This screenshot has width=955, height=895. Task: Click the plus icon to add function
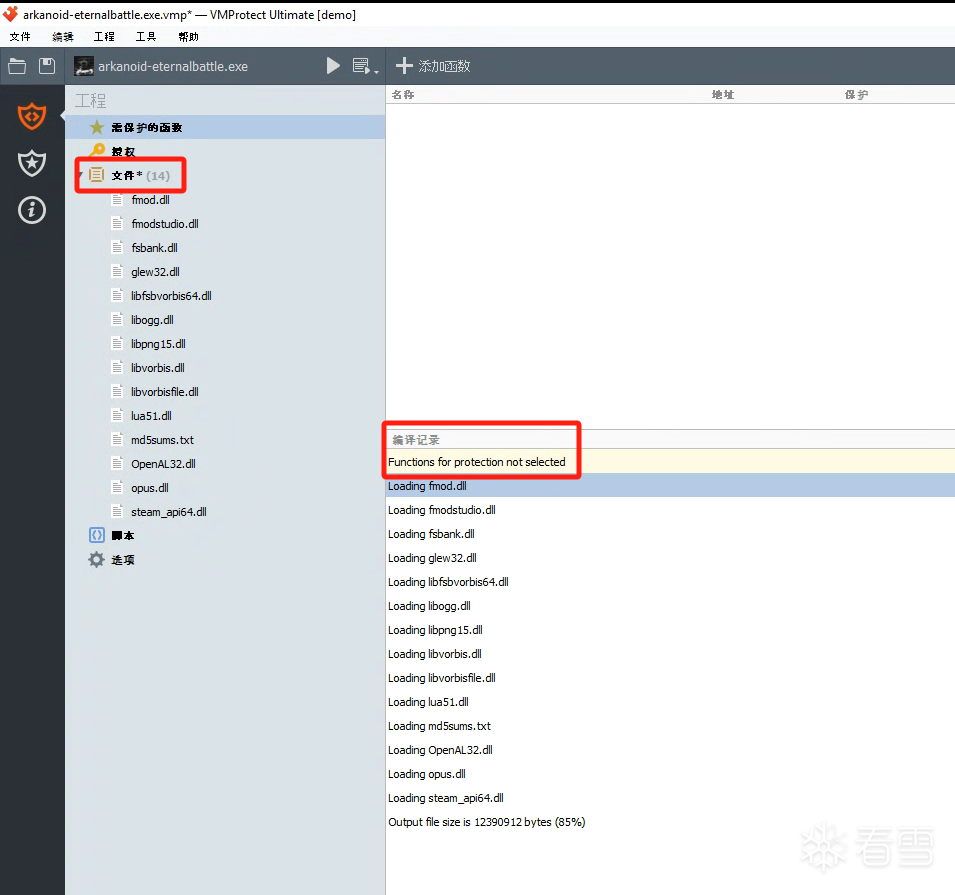[404, 66]
